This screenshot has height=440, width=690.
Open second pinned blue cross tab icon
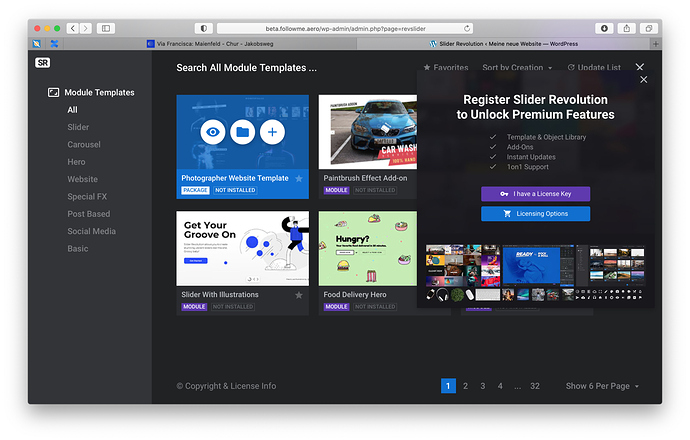click(x=54, y=44)
